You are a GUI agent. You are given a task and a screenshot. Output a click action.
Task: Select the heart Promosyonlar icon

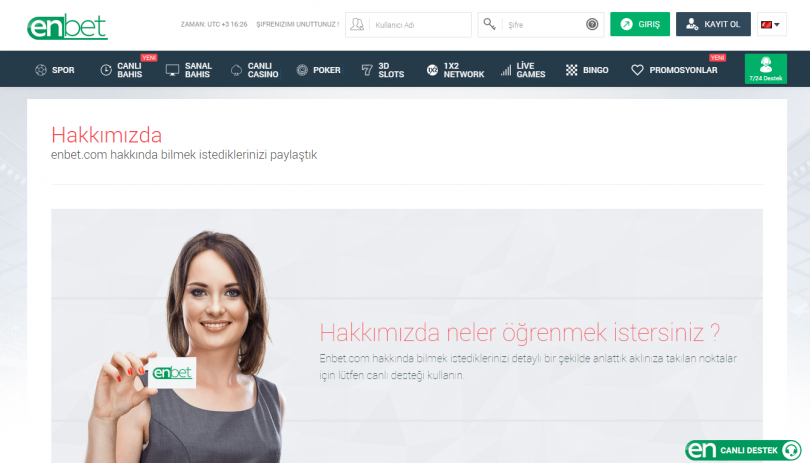637,70
